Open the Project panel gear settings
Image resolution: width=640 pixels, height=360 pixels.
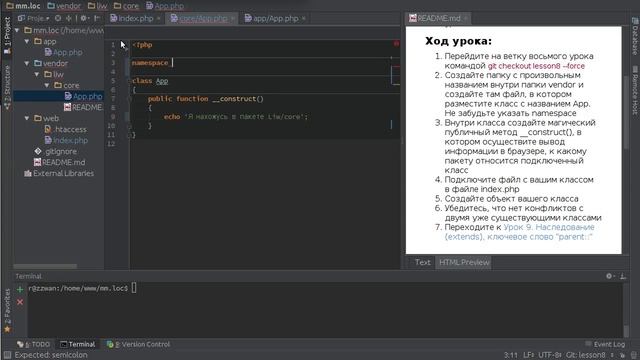click(84, 18)
